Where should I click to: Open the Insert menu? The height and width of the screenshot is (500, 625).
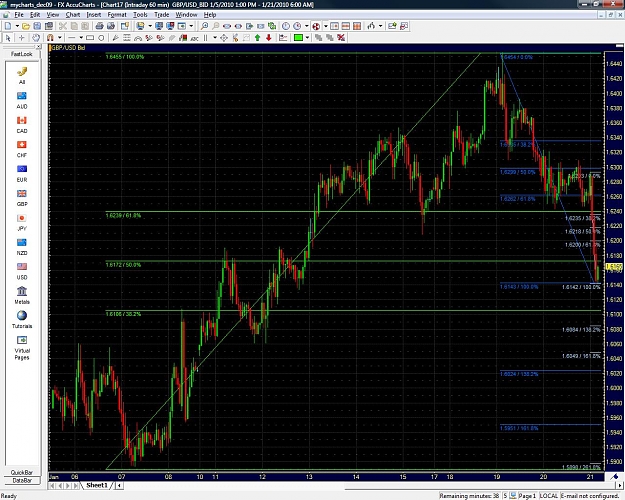[x=94, y=15]
